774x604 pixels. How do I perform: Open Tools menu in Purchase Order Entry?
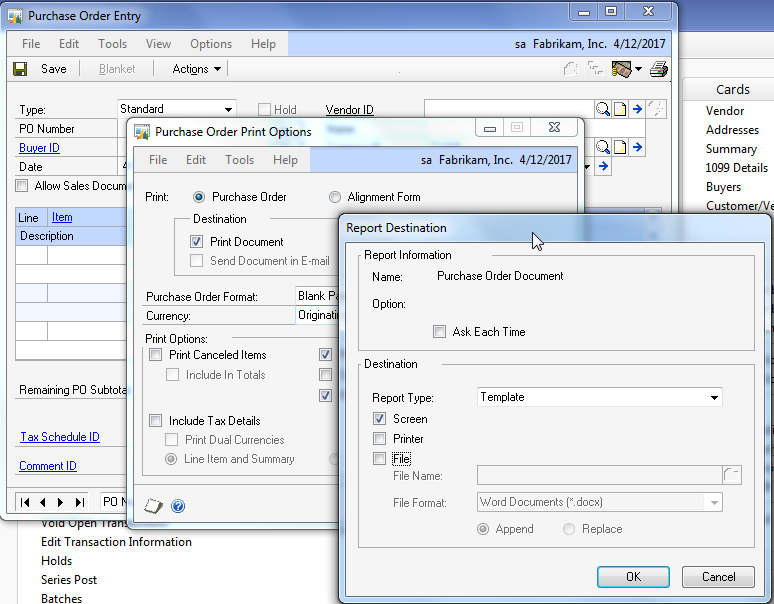[112, 43]
